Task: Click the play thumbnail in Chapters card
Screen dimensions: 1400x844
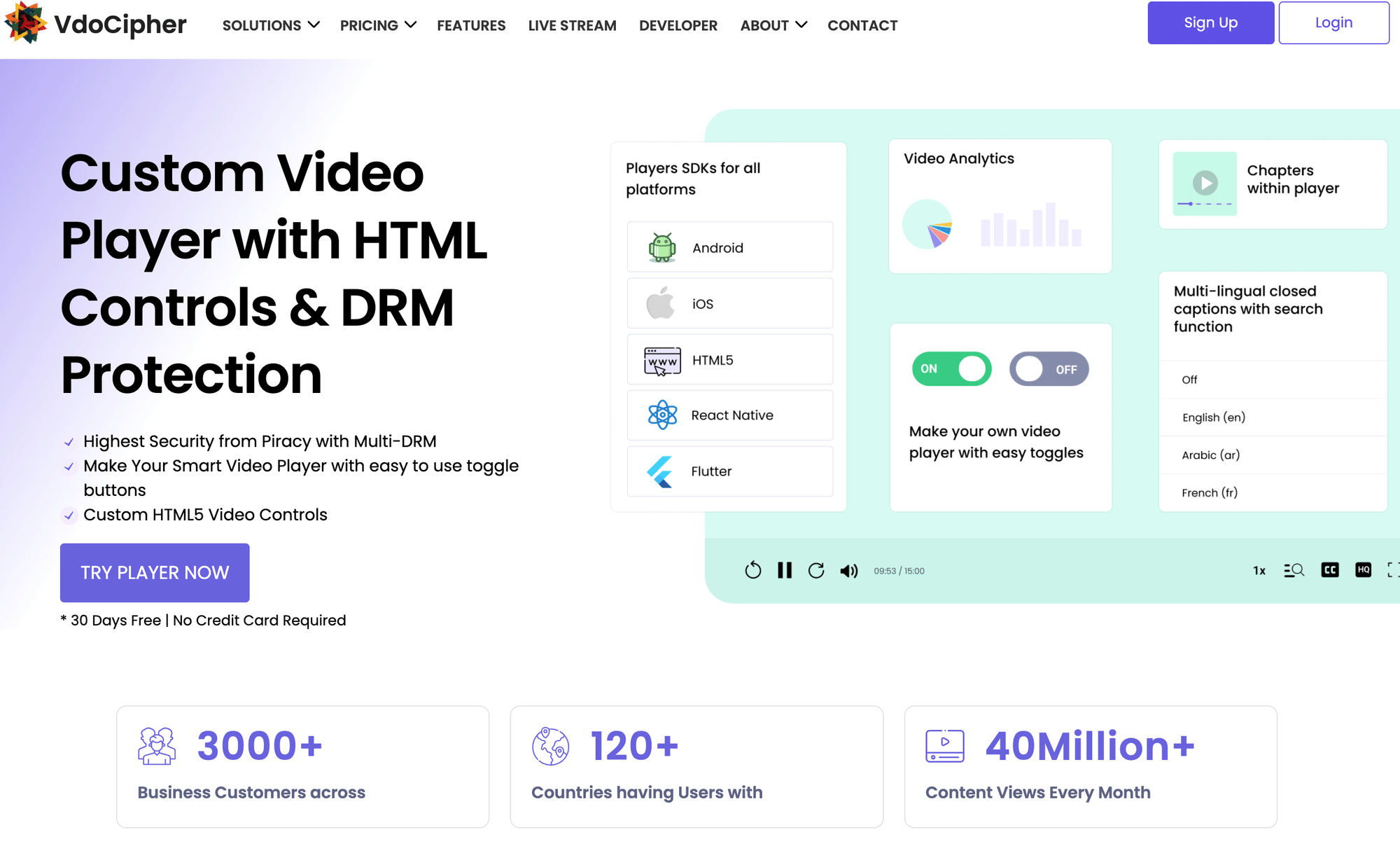Action: (1205, 183)
